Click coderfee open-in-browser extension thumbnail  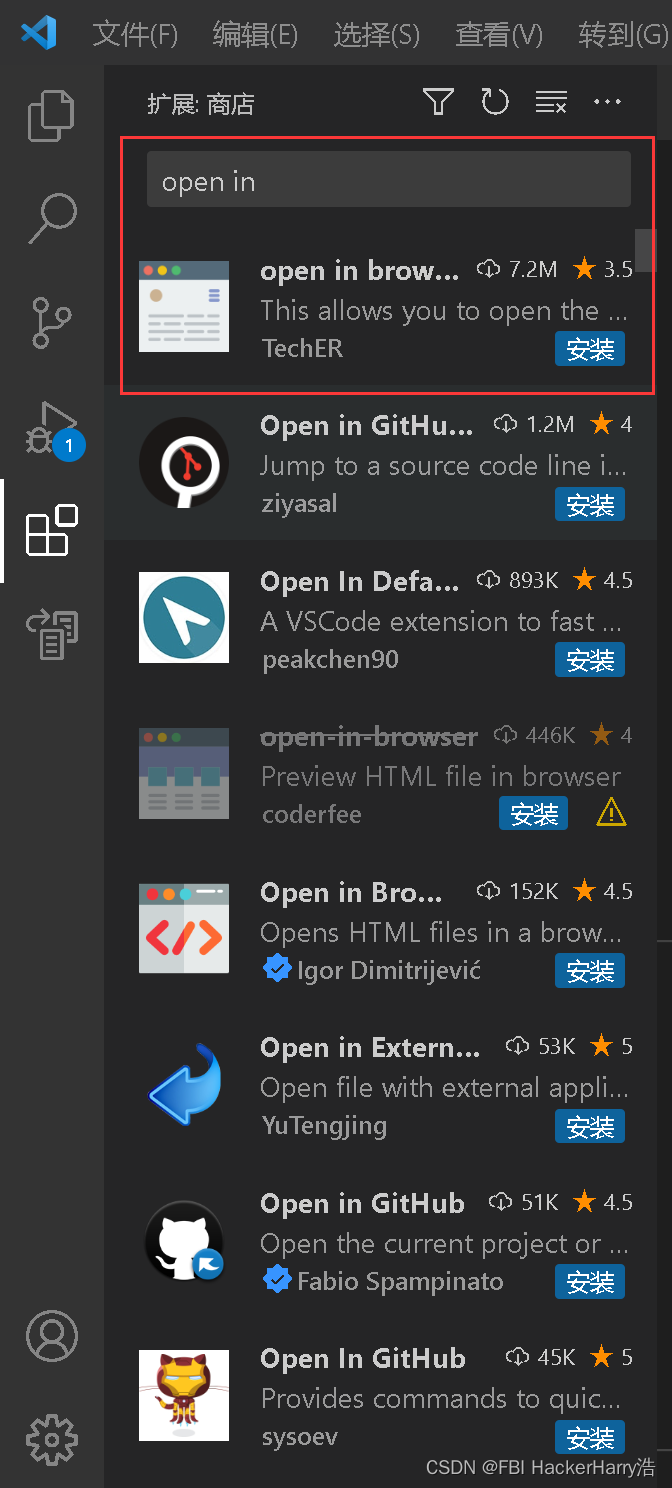coord(184,773)
